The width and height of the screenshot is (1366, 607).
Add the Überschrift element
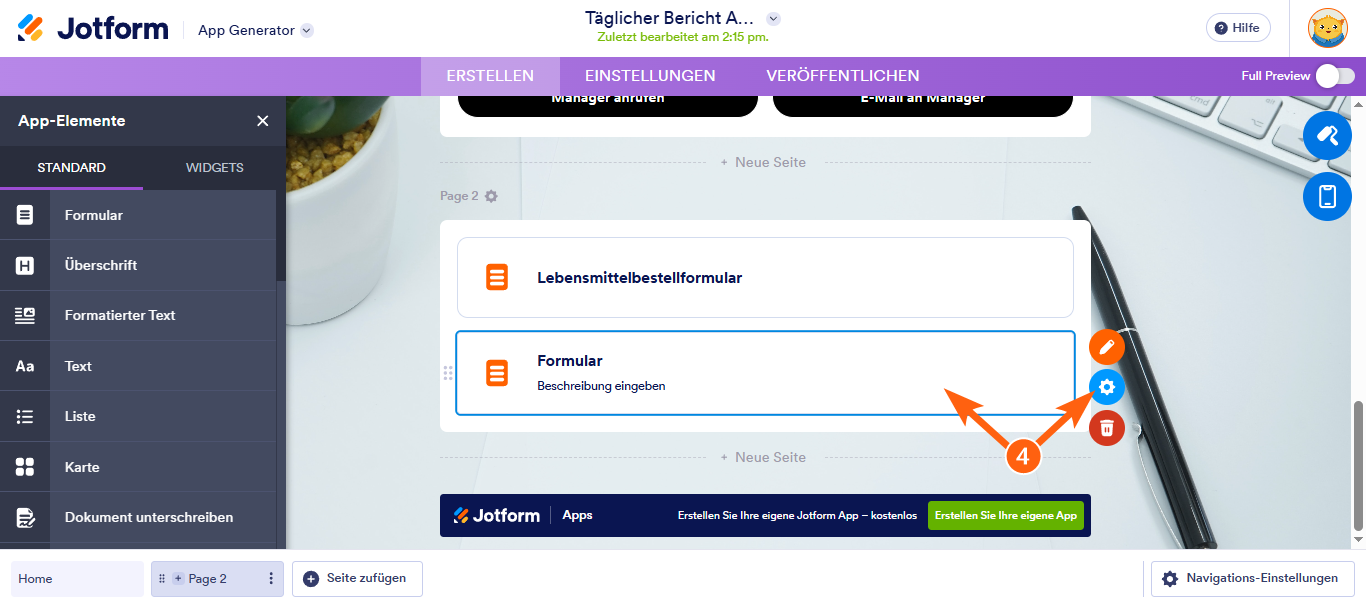point(138,265)
